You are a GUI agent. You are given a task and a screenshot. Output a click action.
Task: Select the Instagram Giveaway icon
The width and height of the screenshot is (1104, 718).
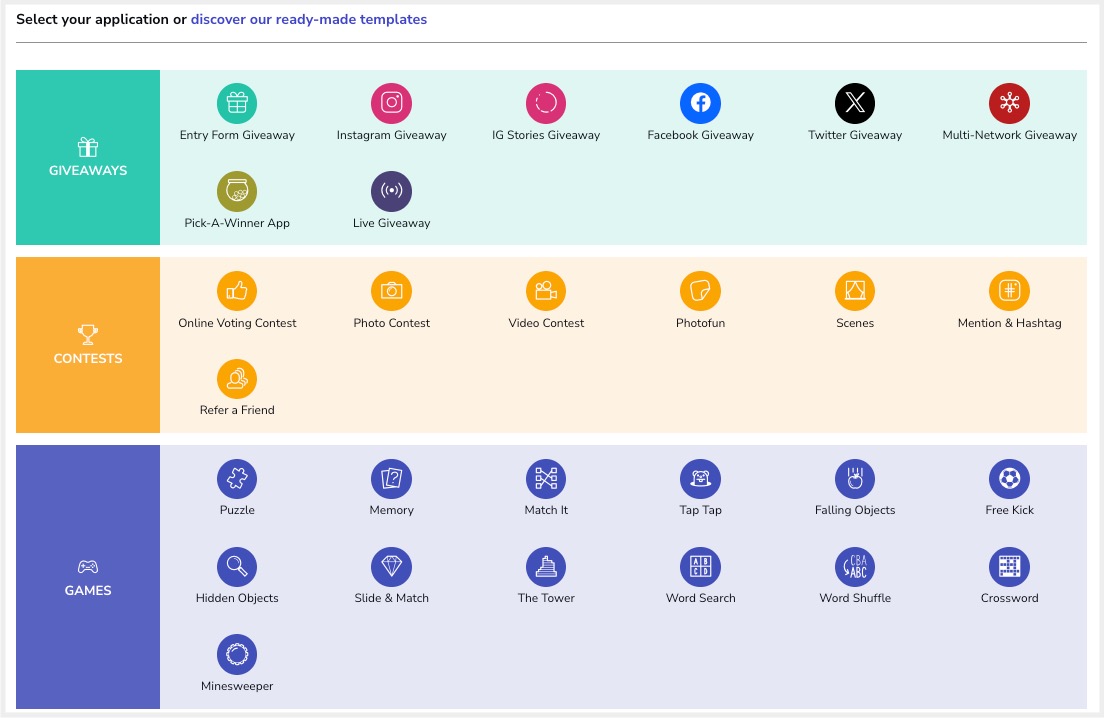click(x=391, y=104)
